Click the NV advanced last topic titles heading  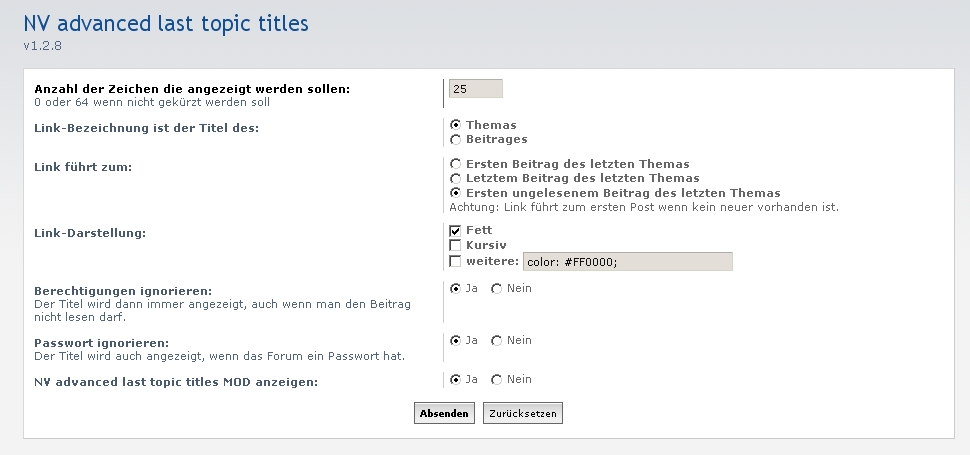coord(166,23)
